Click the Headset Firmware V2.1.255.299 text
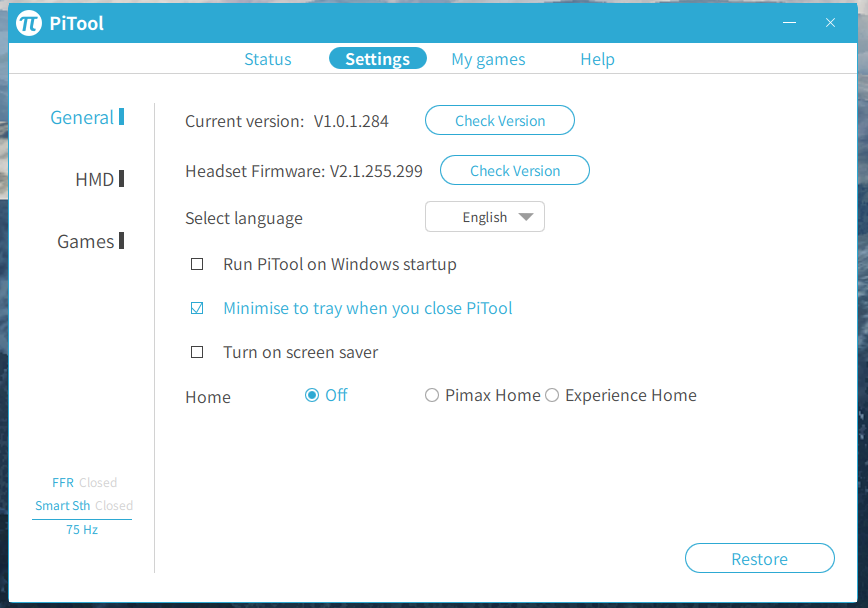868x608 pixels. [304, 171]
